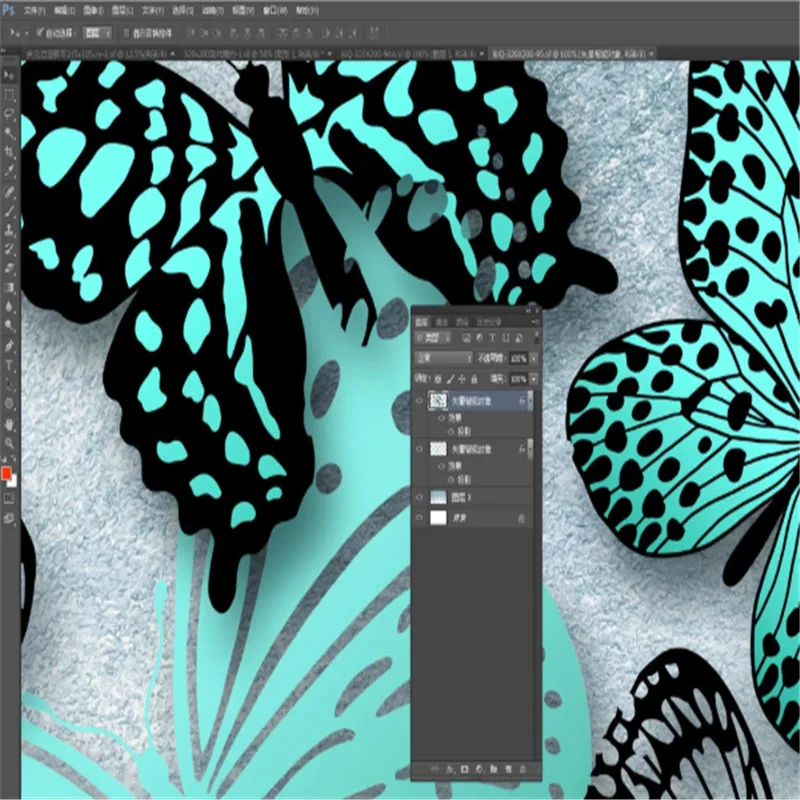The width and height of the screenshot is (800, 800).
Task: Toggle the 自动选择 checkbox
Action: point(40,33)
